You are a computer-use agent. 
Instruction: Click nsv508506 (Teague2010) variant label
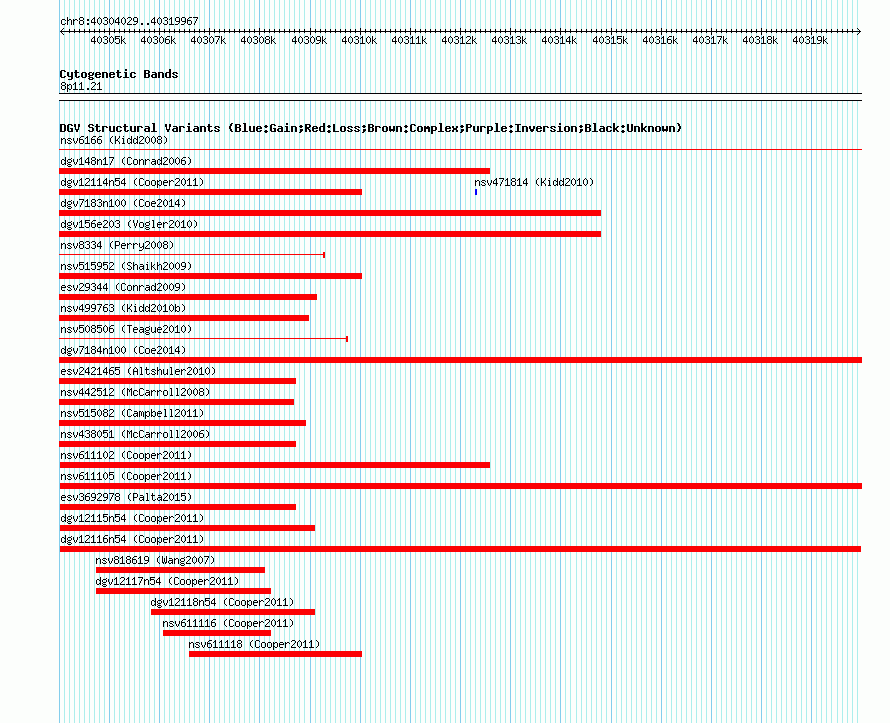pyautogui.click(x=126, y=330)
